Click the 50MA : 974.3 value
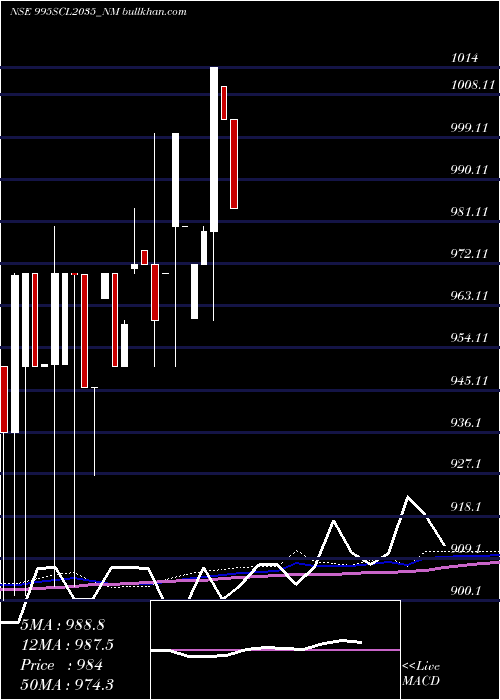500x700 pixels. click(x=67, y=684)
